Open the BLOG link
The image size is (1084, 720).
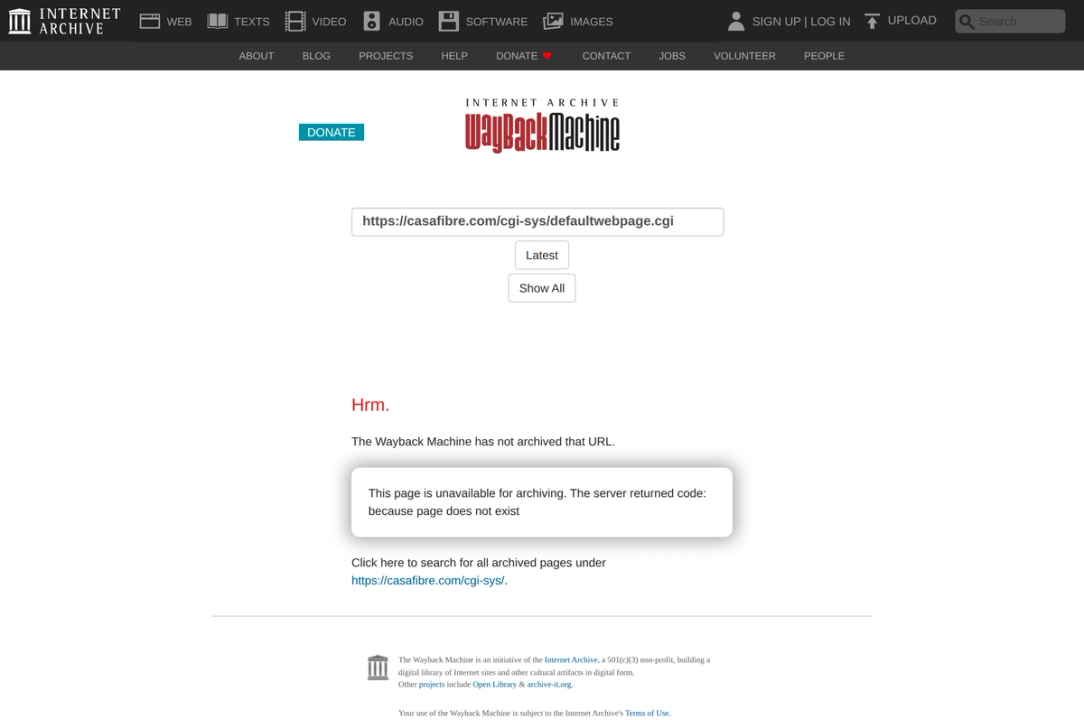click(x=316, y=55)
